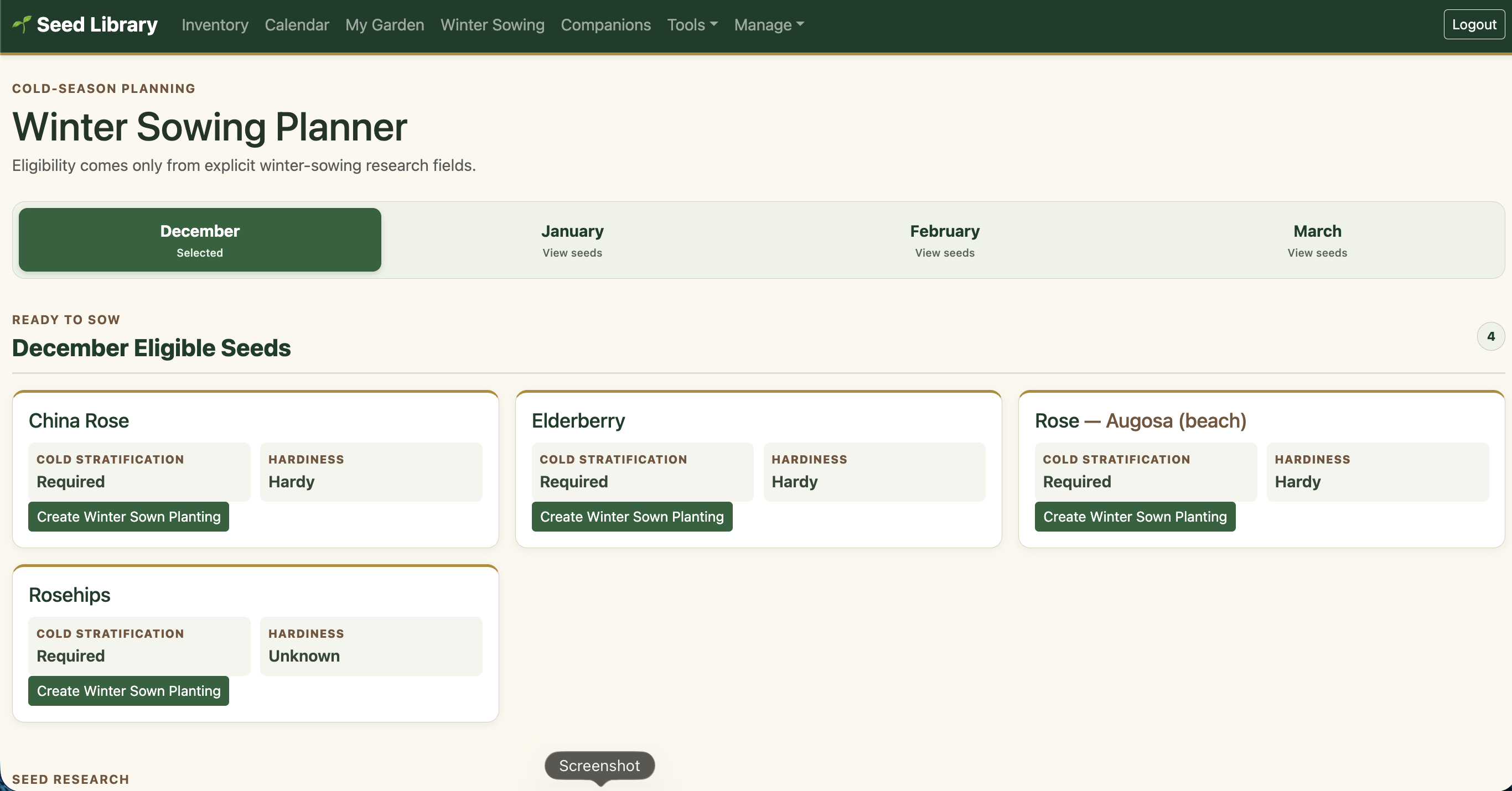Go to the Inventory page

pos(215,25)
